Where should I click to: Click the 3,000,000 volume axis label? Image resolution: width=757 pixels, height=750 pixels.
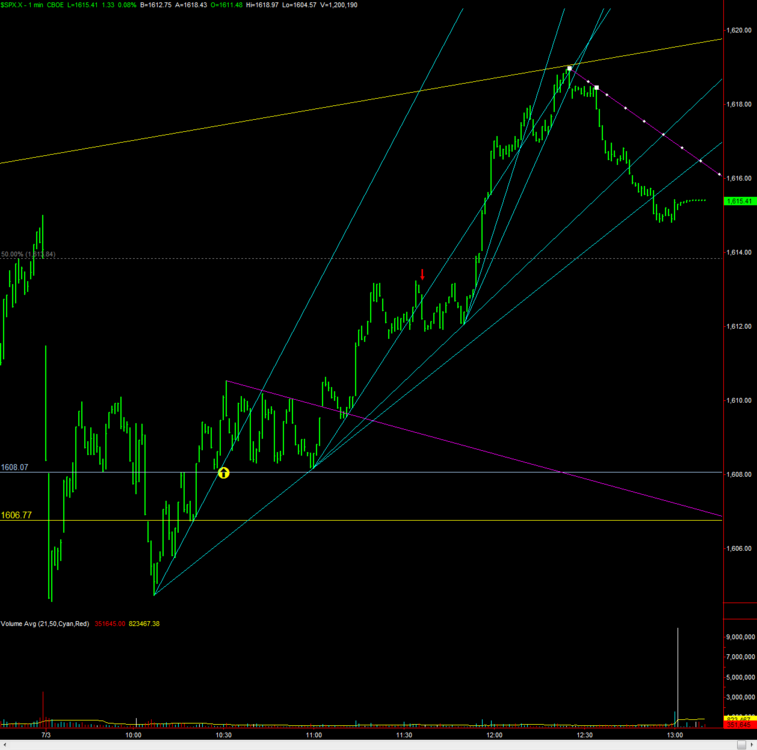[741, 697]
